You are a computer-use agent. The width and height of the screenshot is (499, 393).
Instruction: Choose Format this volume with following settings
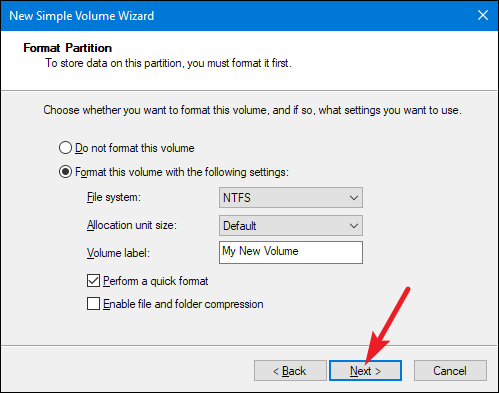pyautogui.click(x=65, y=172)
